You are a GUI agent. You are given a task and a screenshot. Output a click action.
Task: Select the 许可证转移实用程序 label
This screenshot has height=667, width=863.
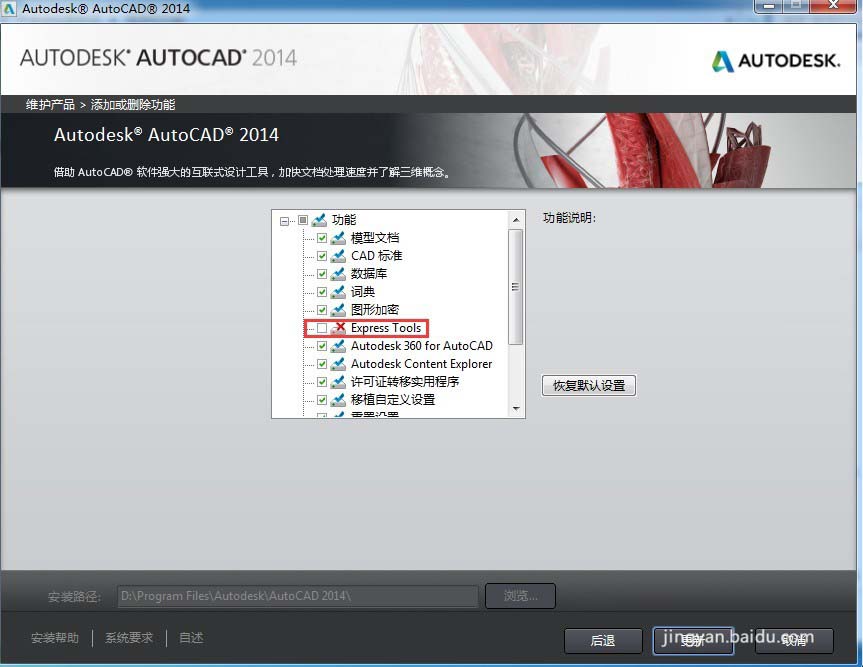(405, 382)
